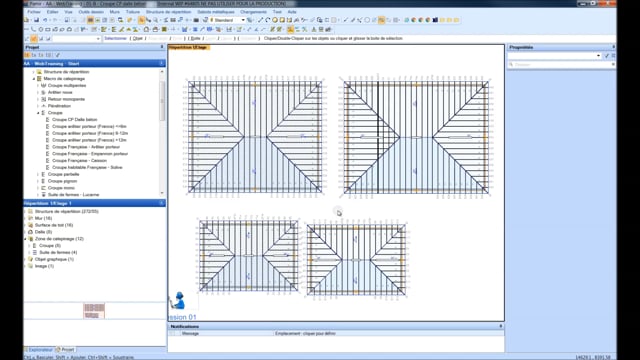Pin the Notifications panel with pushpin icon
Screen dimensions: 640x360
tap(501, 327)
